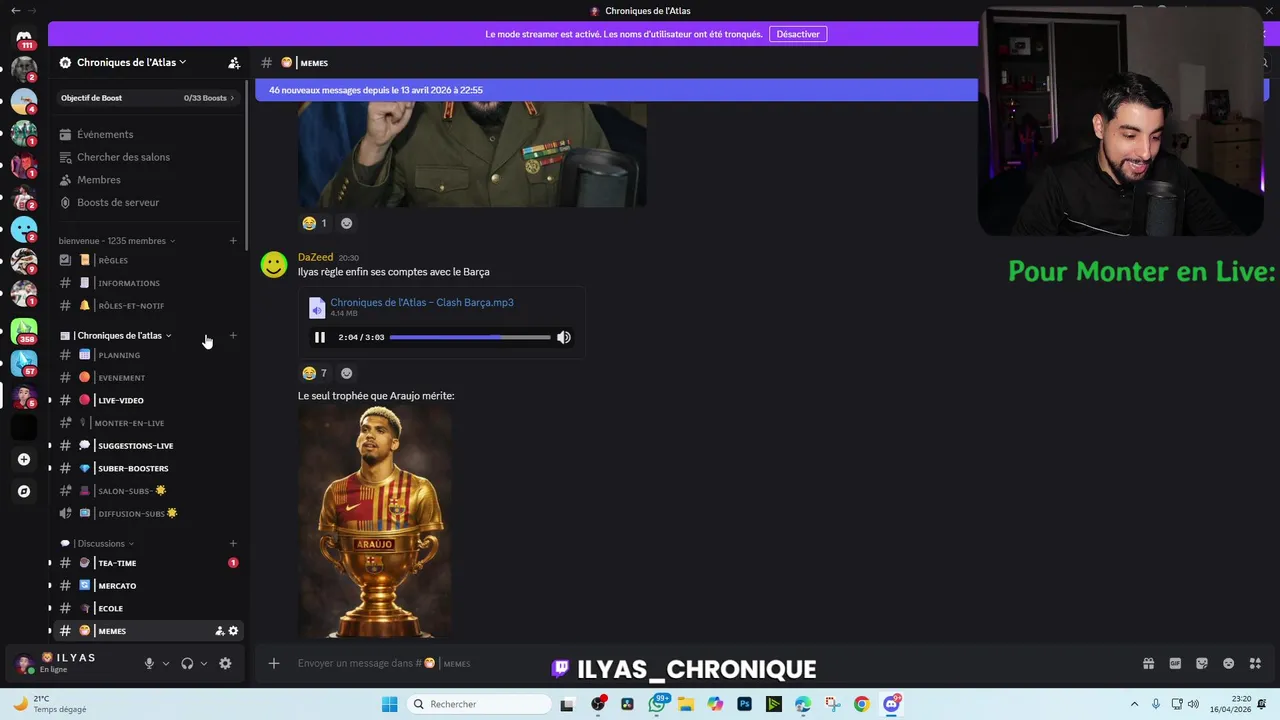Screen dimensions: 1280x720
Task: Open Discover servers compass icon
Action: (x=24, y=491)
